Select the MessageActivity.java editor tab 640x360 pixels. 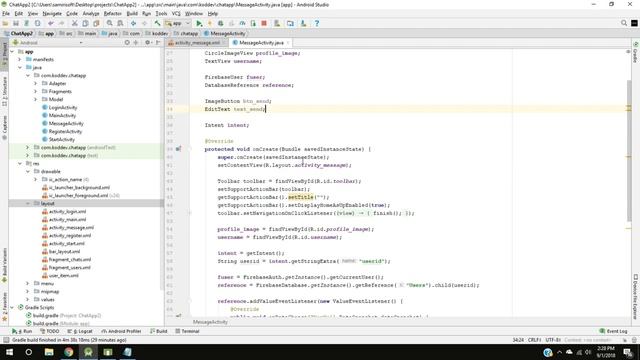coord(261,42)
